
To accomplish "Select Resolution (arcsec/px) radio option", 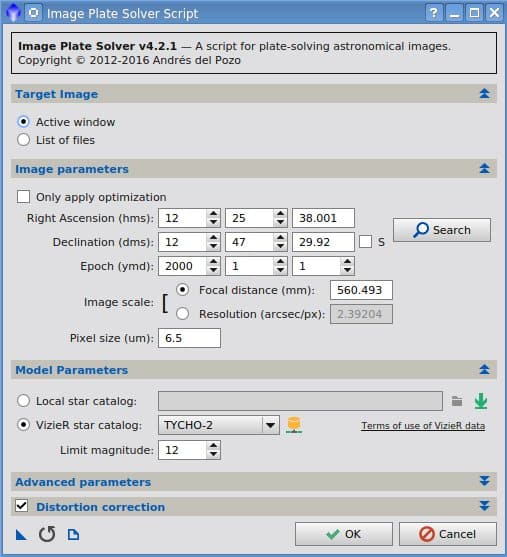I will (x=183, y=314).
